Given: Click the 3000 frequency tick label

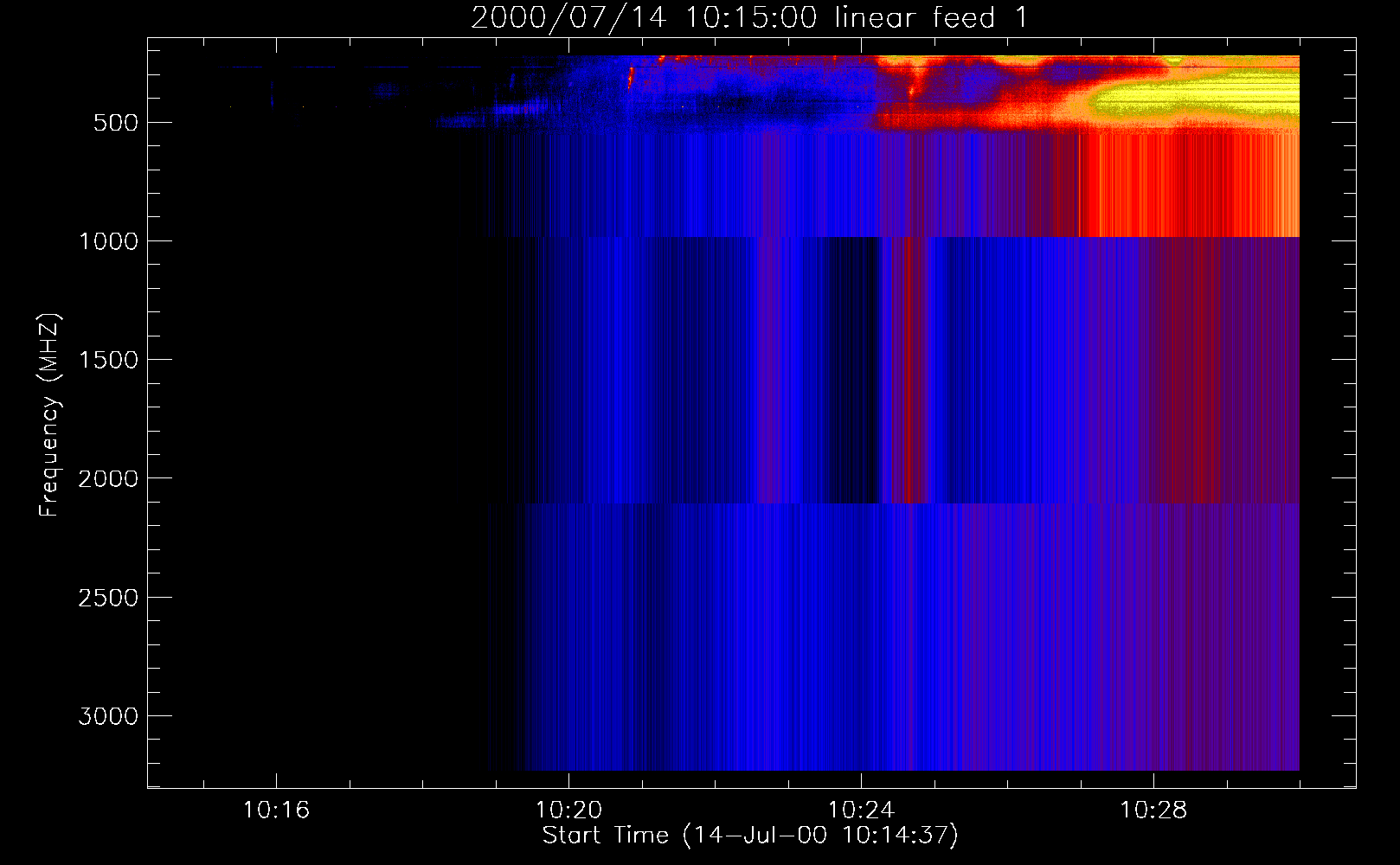Looking at the screenshot, I should [108, 716].
